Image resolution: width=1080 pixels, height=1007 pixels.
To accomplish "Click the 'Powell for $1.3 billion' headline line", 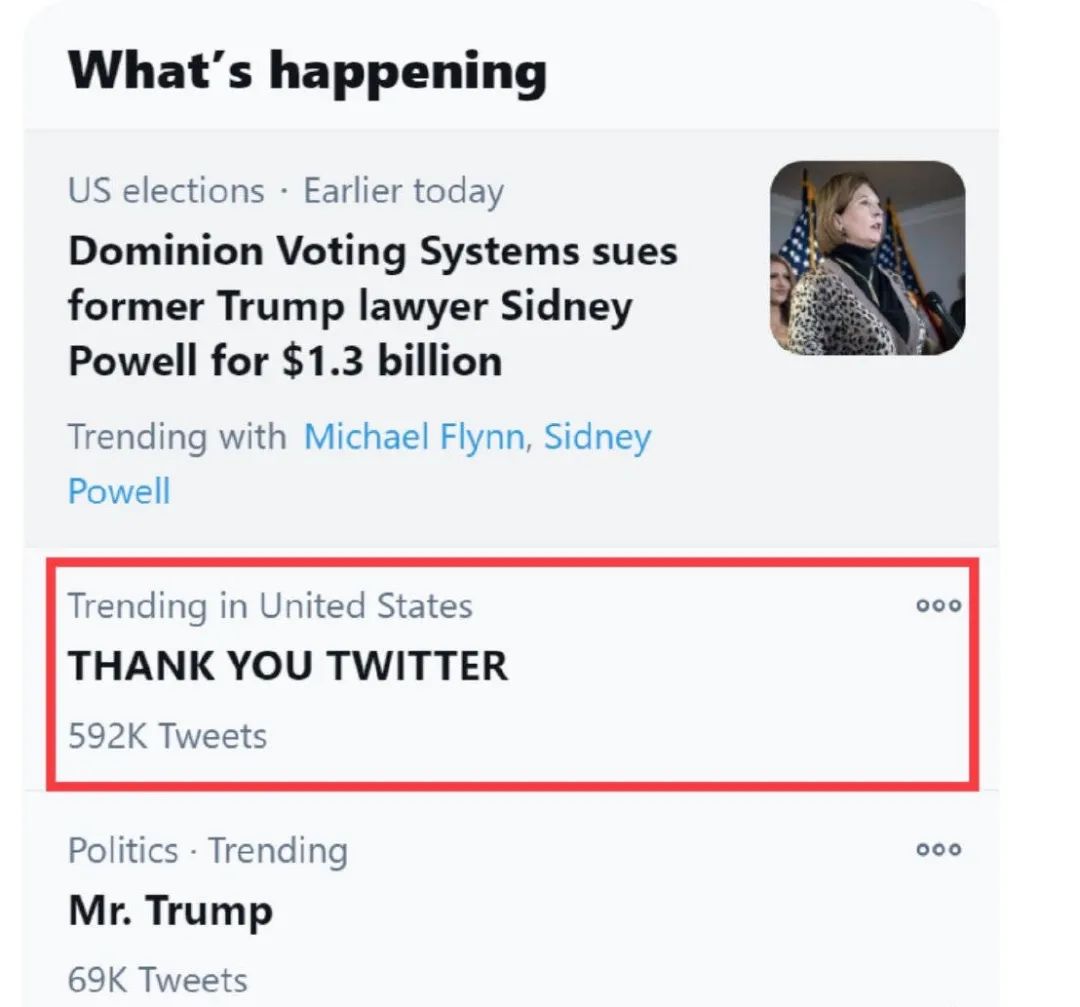I will click(284, 360).
